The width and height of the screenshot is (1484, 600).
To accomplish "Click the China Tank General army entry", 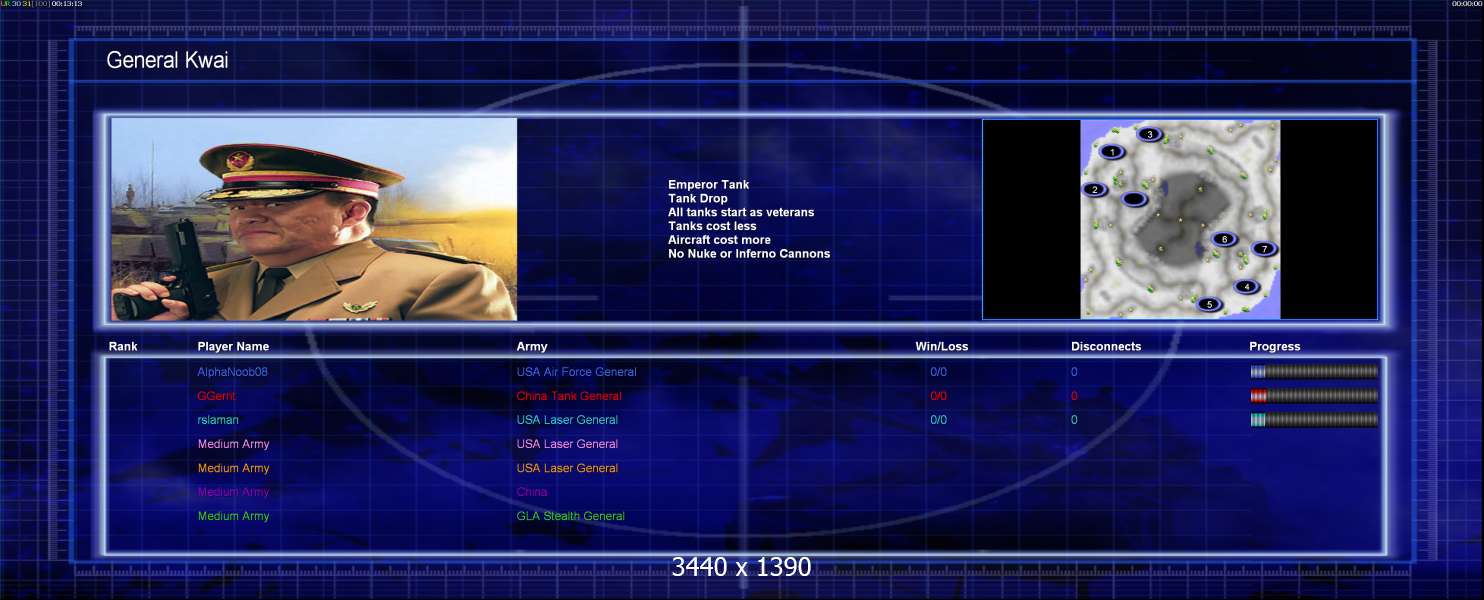I will click(x=568, y=396).
